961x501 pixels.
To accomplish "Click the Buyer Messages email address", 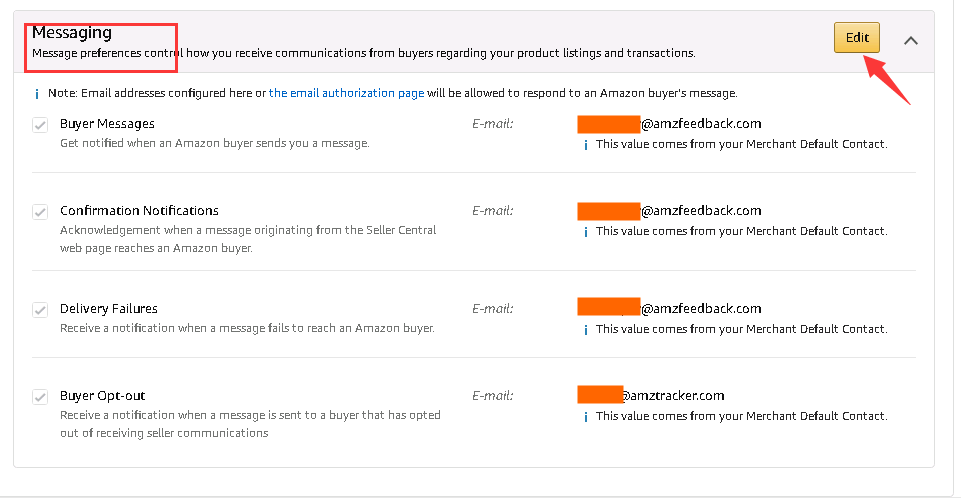I will click(x=669, y=124).
